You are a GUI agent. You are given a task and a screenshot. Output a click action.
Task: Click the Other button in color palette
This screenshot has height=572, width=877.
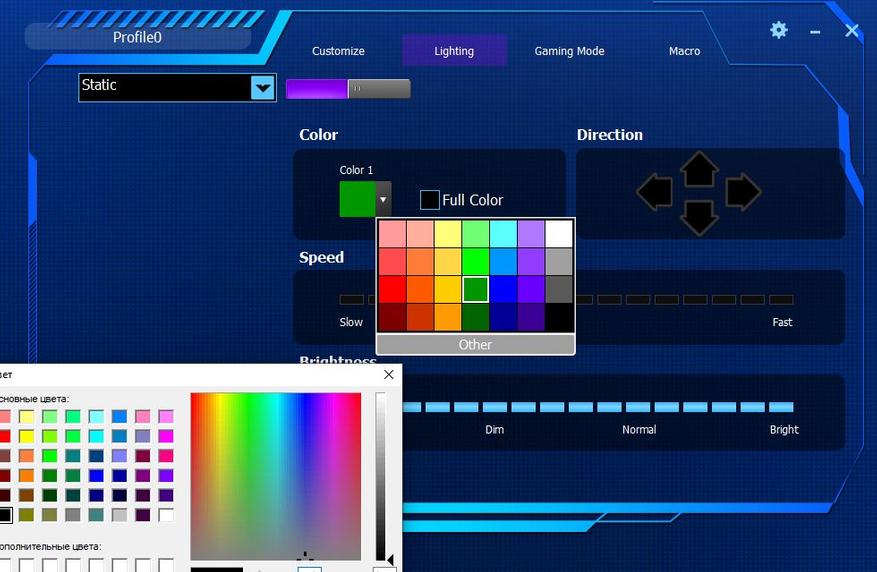pos(475,344)
